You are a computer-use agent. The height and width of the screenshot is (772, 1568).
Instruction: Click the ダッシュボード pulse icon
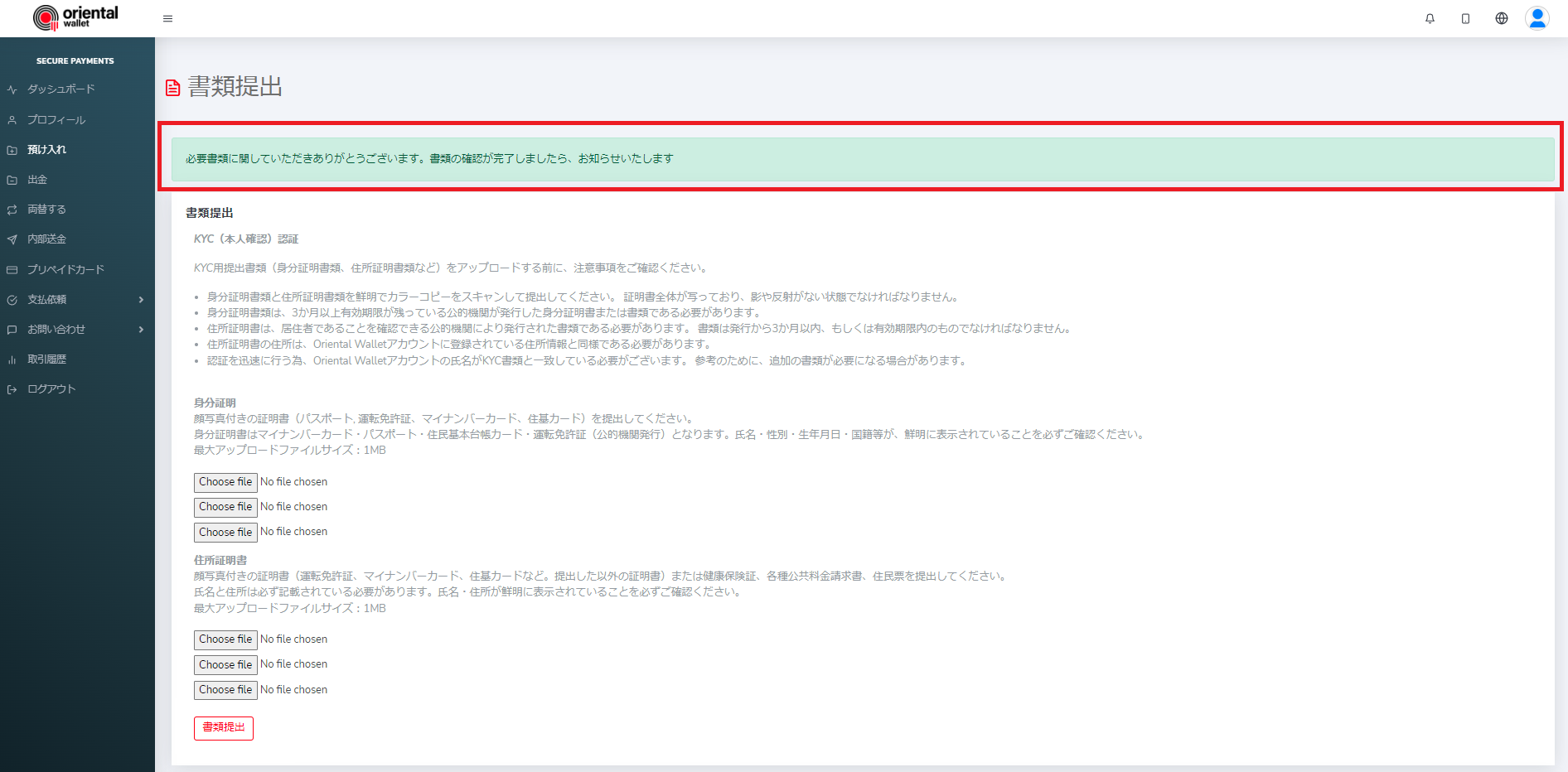coord(12,89)
